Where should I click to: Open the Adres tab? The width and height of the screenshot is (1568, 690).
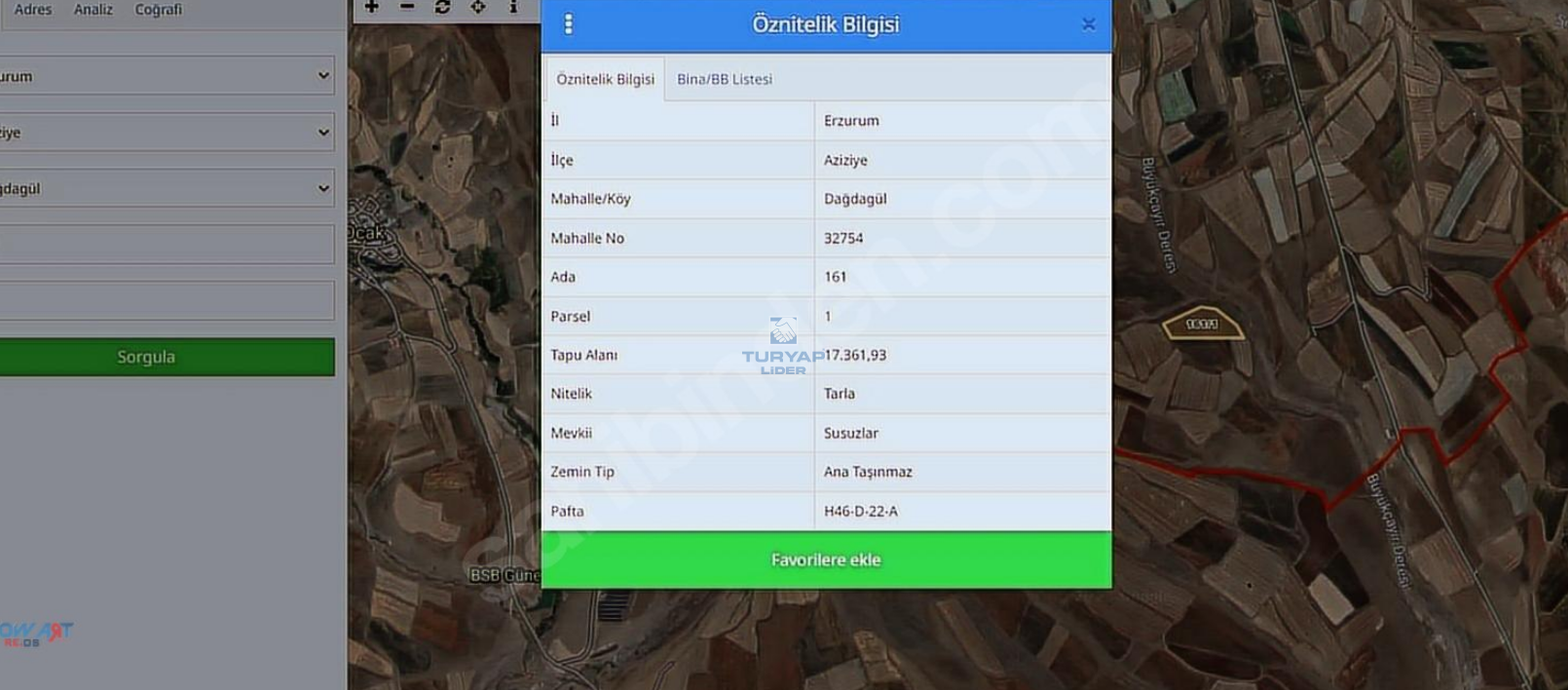33,10
